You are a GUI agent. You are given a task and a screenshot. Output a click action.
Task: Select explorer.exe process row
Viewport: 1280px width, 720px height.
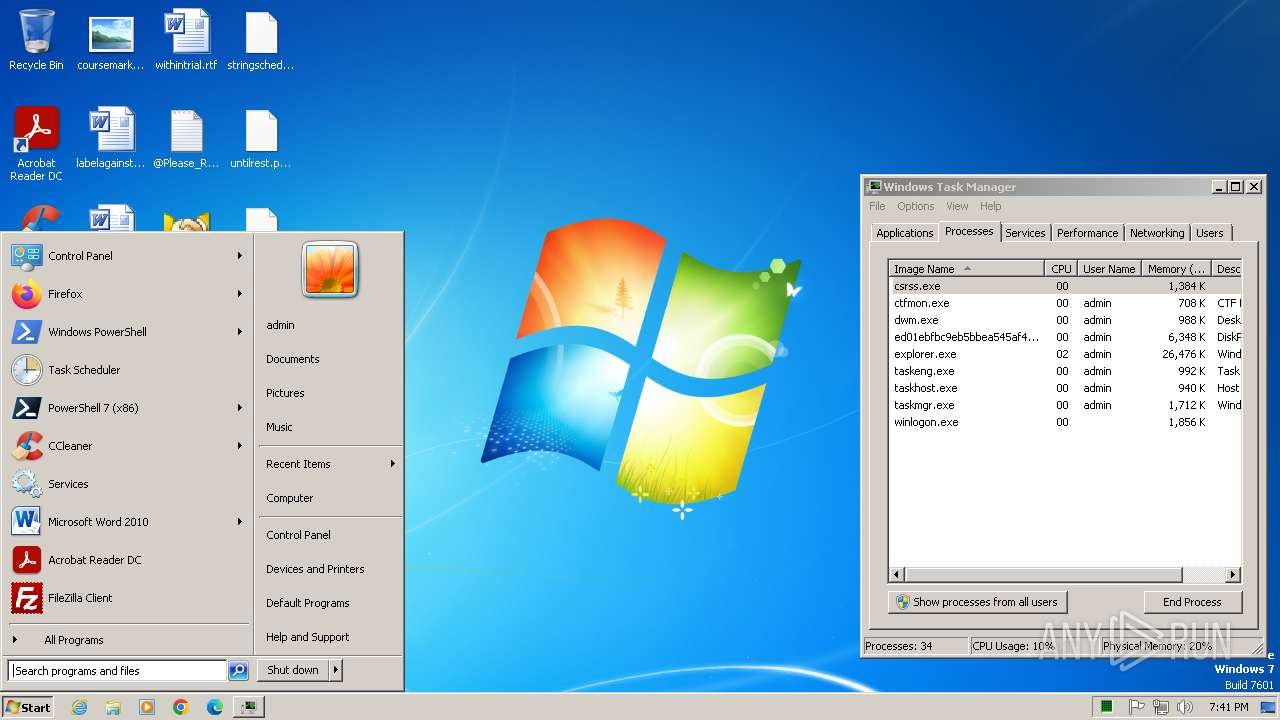pyautogui.click(x=1065, y=354)
